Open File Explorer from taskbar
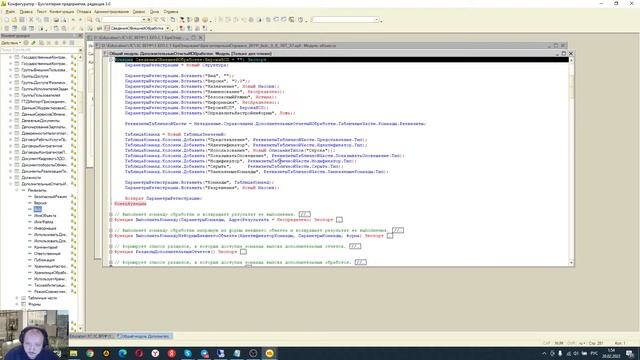 click(x=73, y=353)
